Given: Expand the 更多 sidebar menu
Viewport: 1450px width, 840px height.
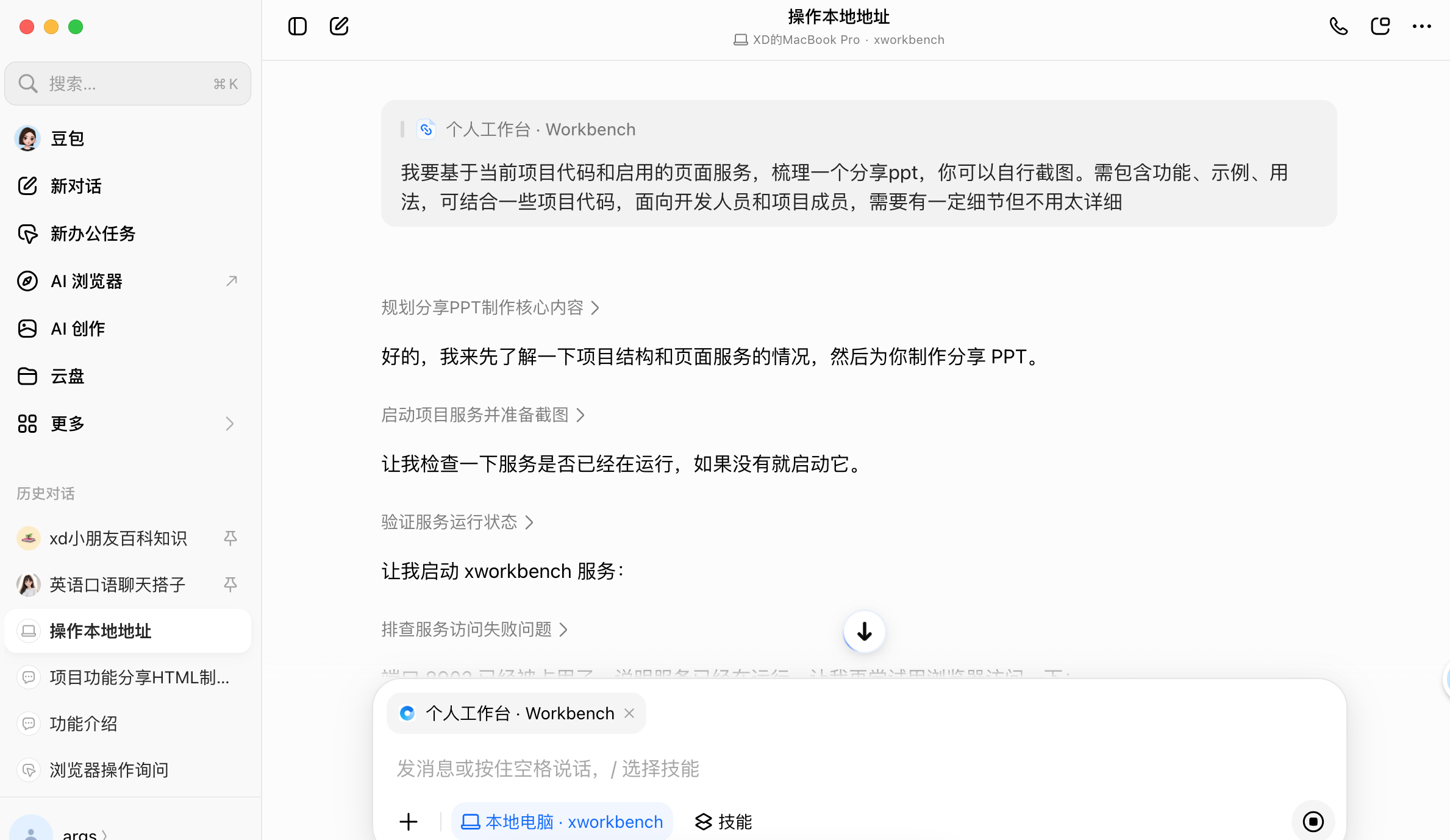Looking at the screenshot, I should tap(127, 424).
